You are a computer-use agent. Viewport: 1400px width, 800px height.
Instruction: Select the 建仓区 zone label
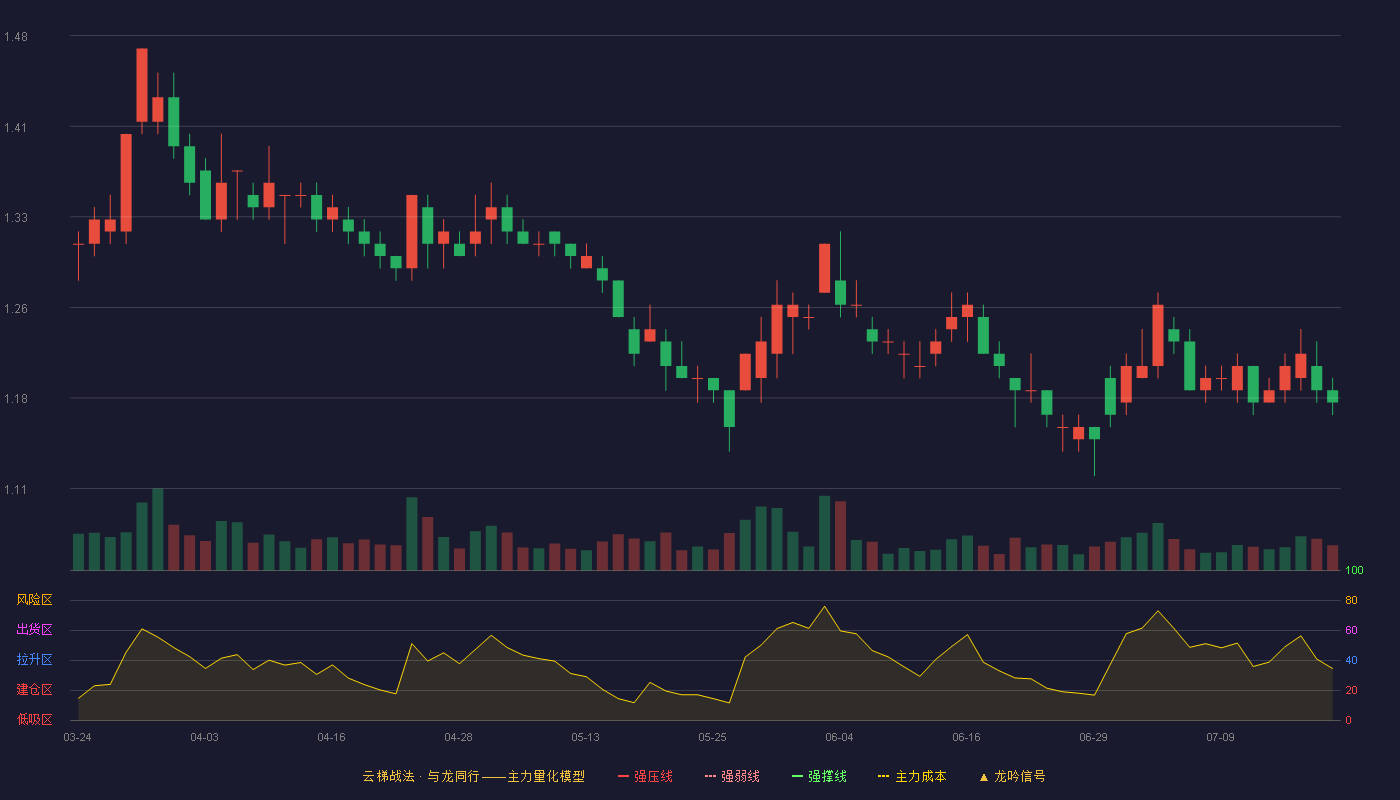(x=35, y=690)
